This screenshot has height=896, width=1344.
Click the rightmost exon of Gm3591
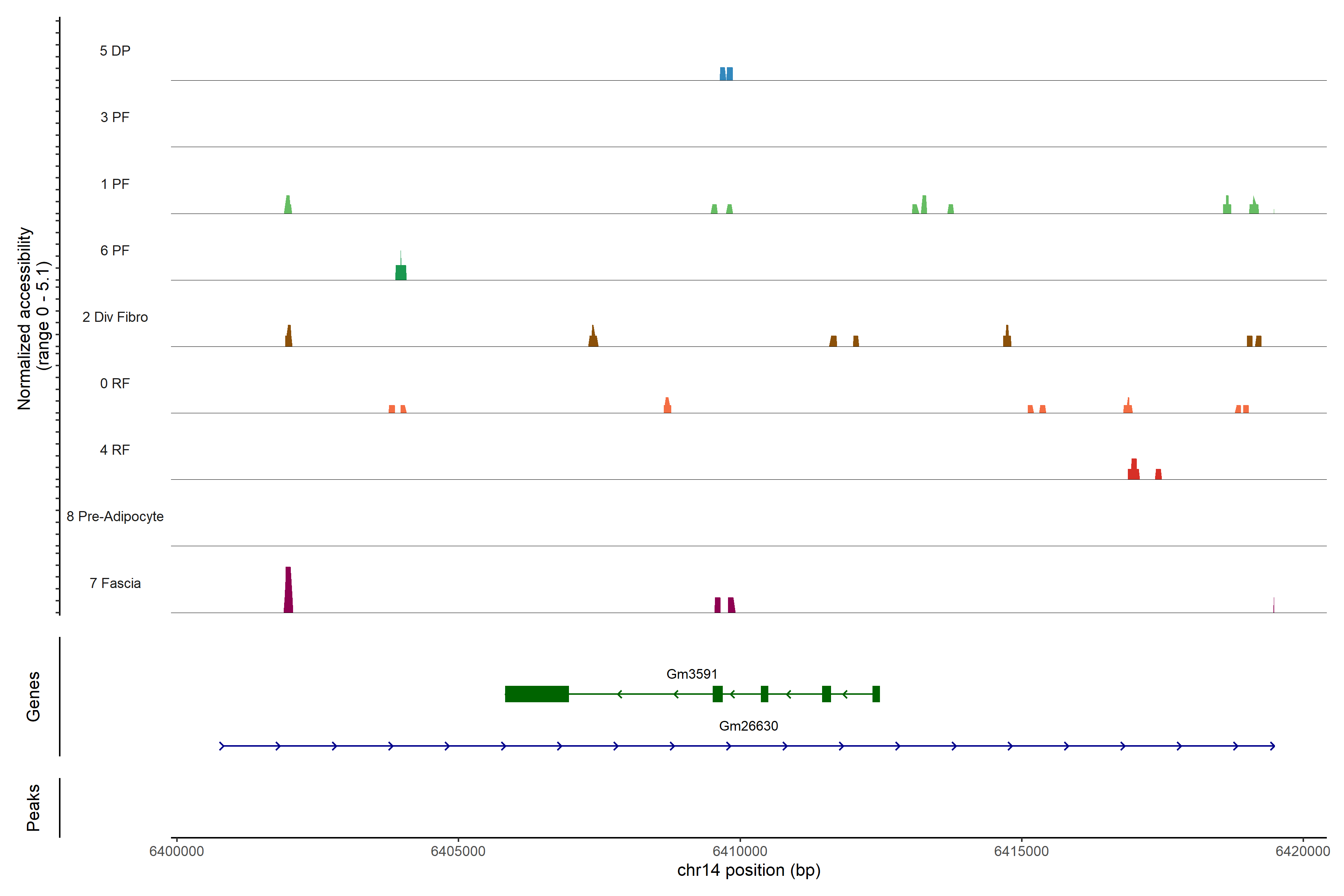pyautogui.click(x=876, y=694)
